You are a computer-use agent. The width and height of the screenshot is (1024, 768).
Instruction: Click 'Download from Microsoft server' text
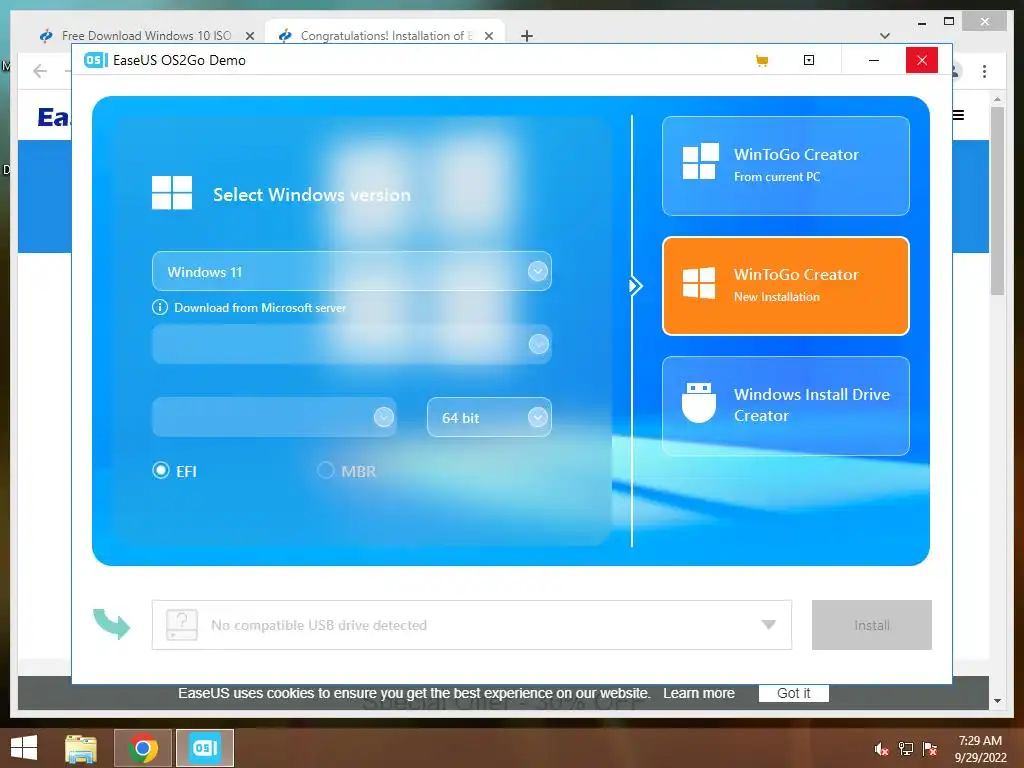[x=260, y=308]
